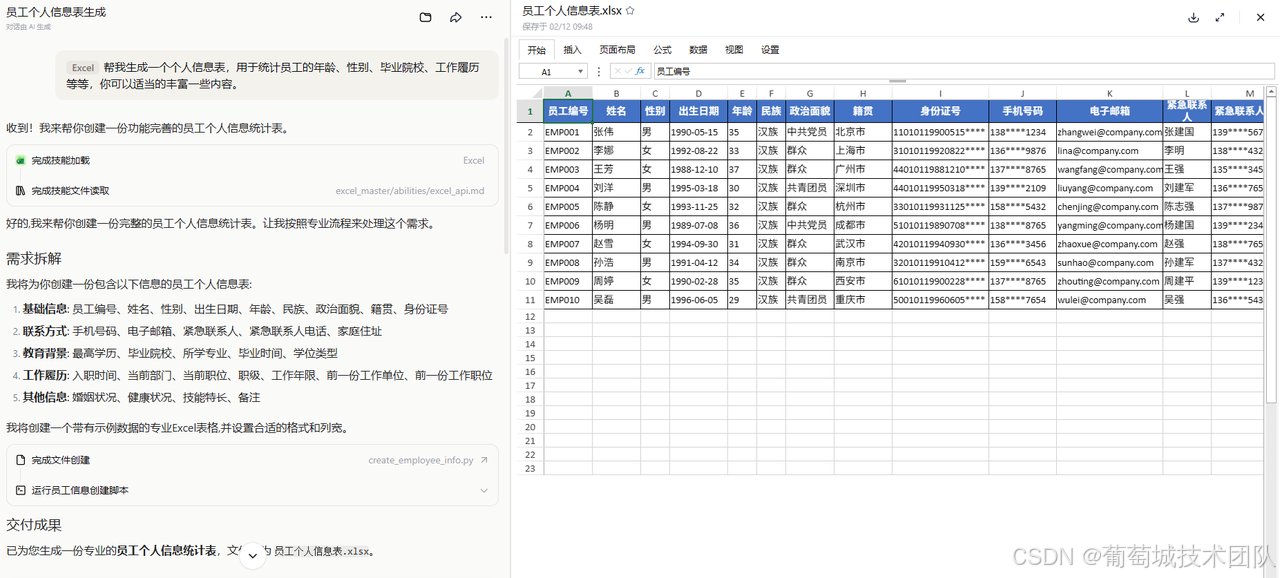The width and height of the screenshot is (1280, 578).
Task: Switch to the 开始 ribbon tab
Action: [x=537, y=49]
